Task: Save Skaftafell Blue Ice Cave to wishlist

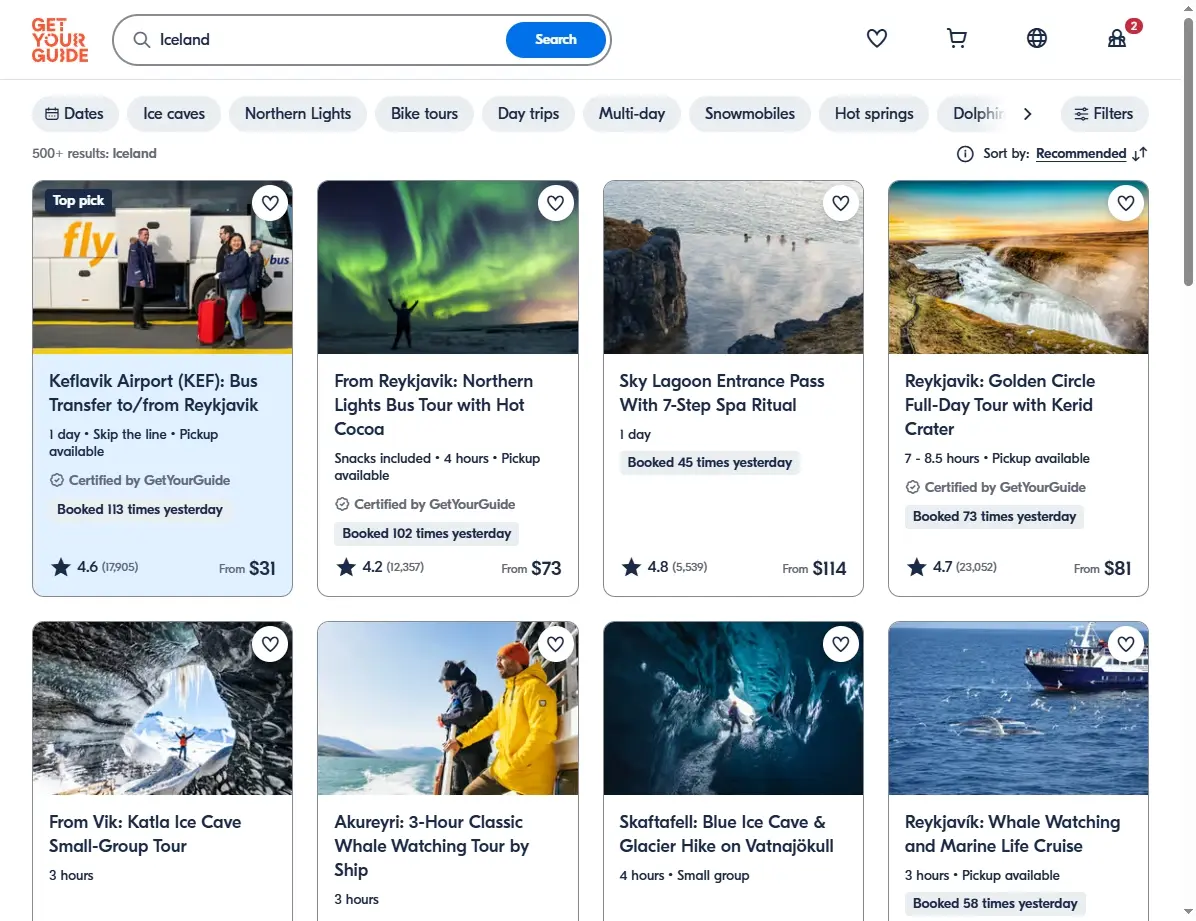Action: (x=841, y=644)
